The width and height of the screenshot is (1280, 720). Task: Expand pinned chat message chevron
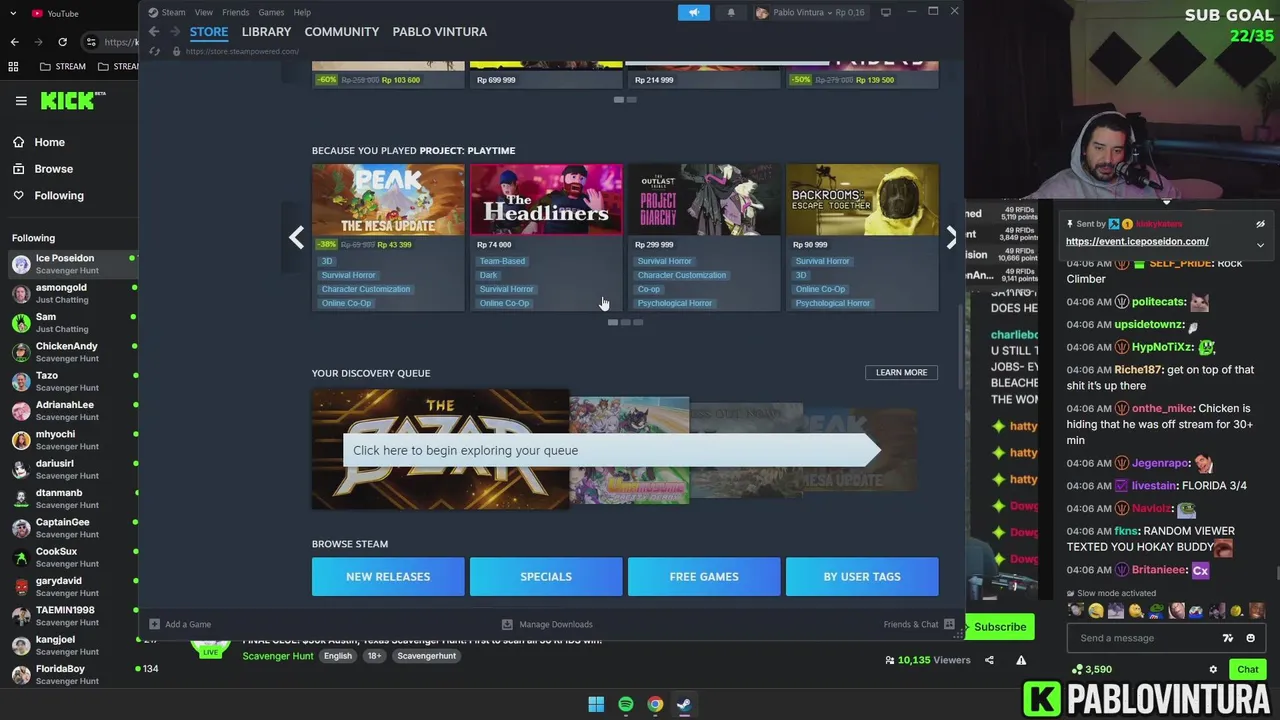pos(1260,244)
